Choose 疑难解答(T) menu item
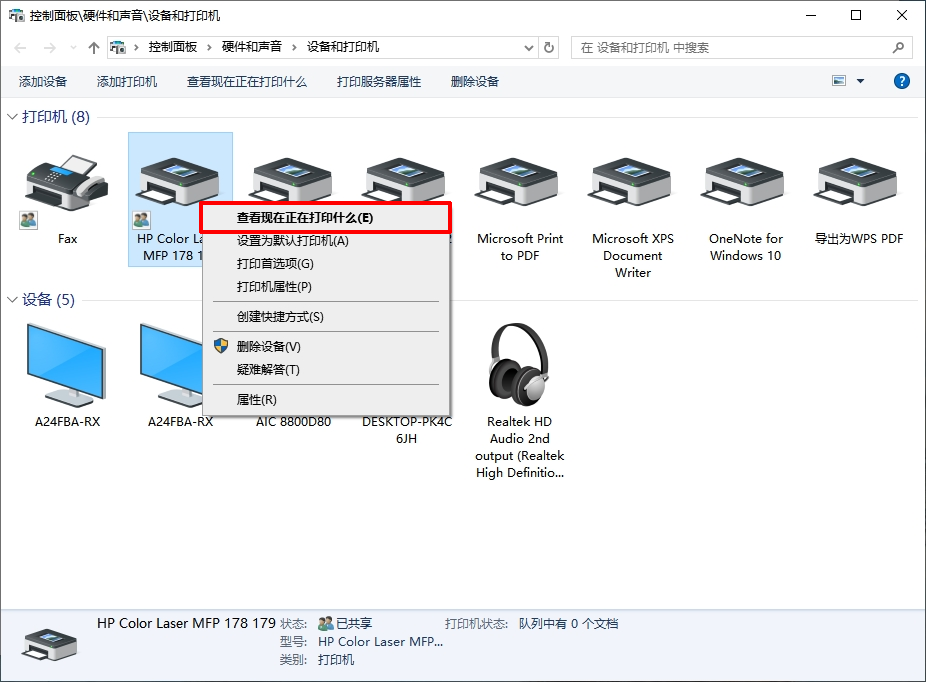 [x=326, y=370]
